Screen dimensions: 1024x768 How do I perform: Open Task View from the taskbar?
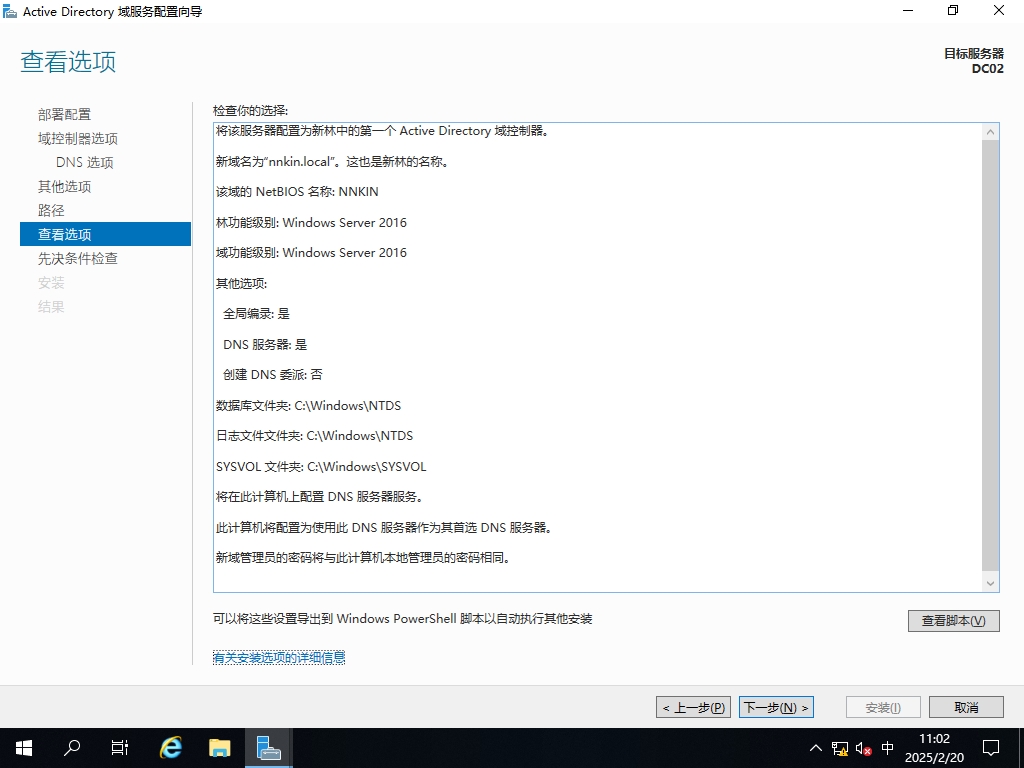tap(120, 747)
